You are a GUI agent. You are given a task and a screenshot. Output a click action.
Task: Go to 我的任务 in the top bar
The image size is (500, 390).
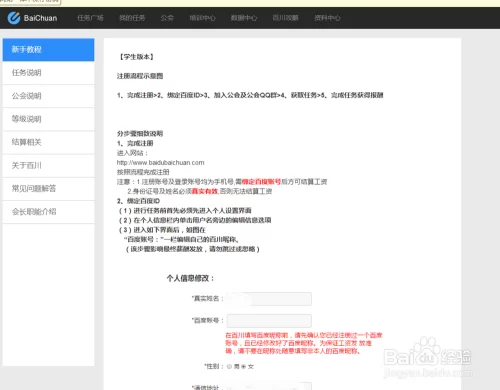132,18
